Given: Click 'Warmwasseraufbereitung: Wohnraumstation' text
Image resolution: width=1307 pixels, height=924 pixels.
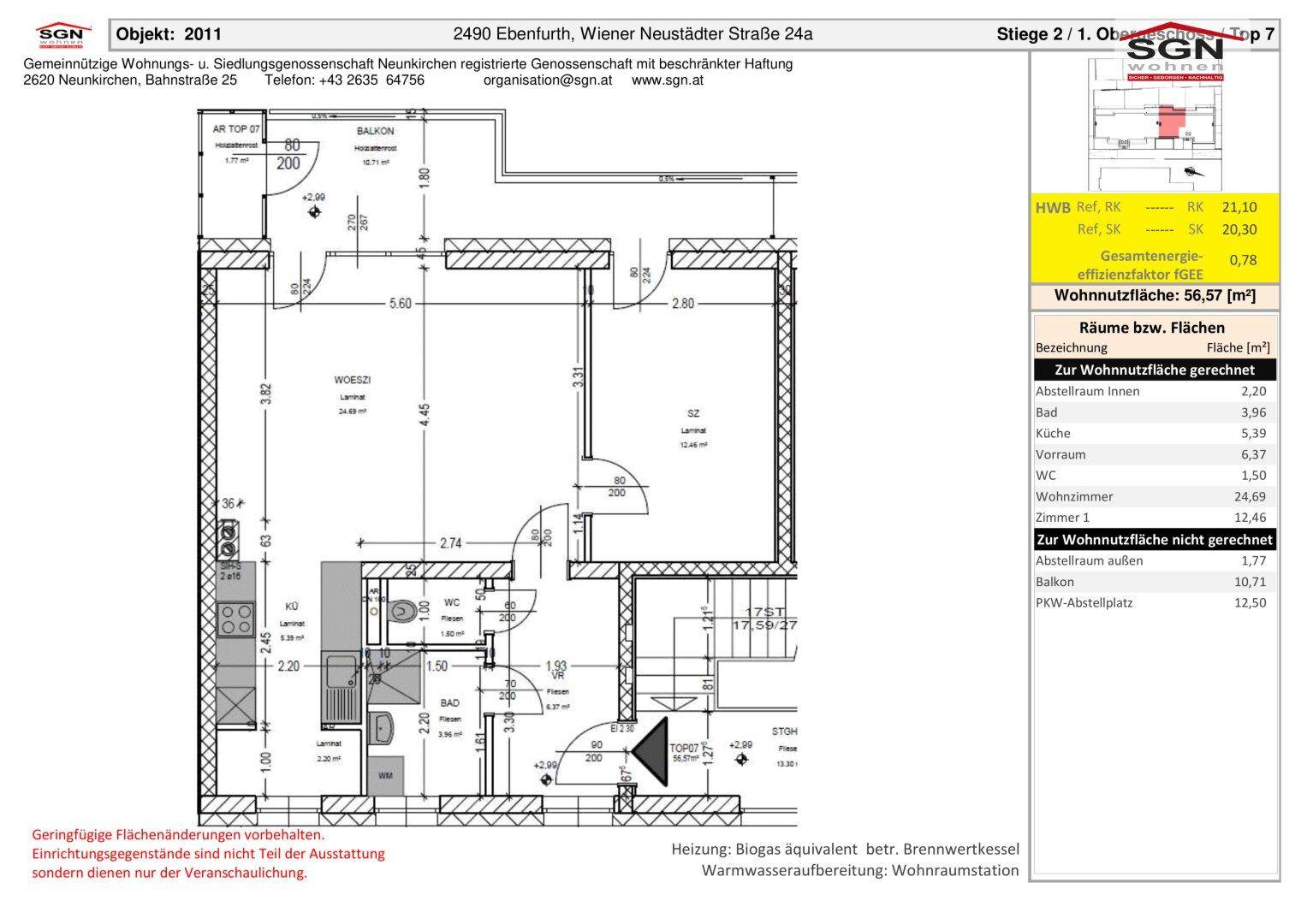Looking at the screenshot, I should coord(860,871).
